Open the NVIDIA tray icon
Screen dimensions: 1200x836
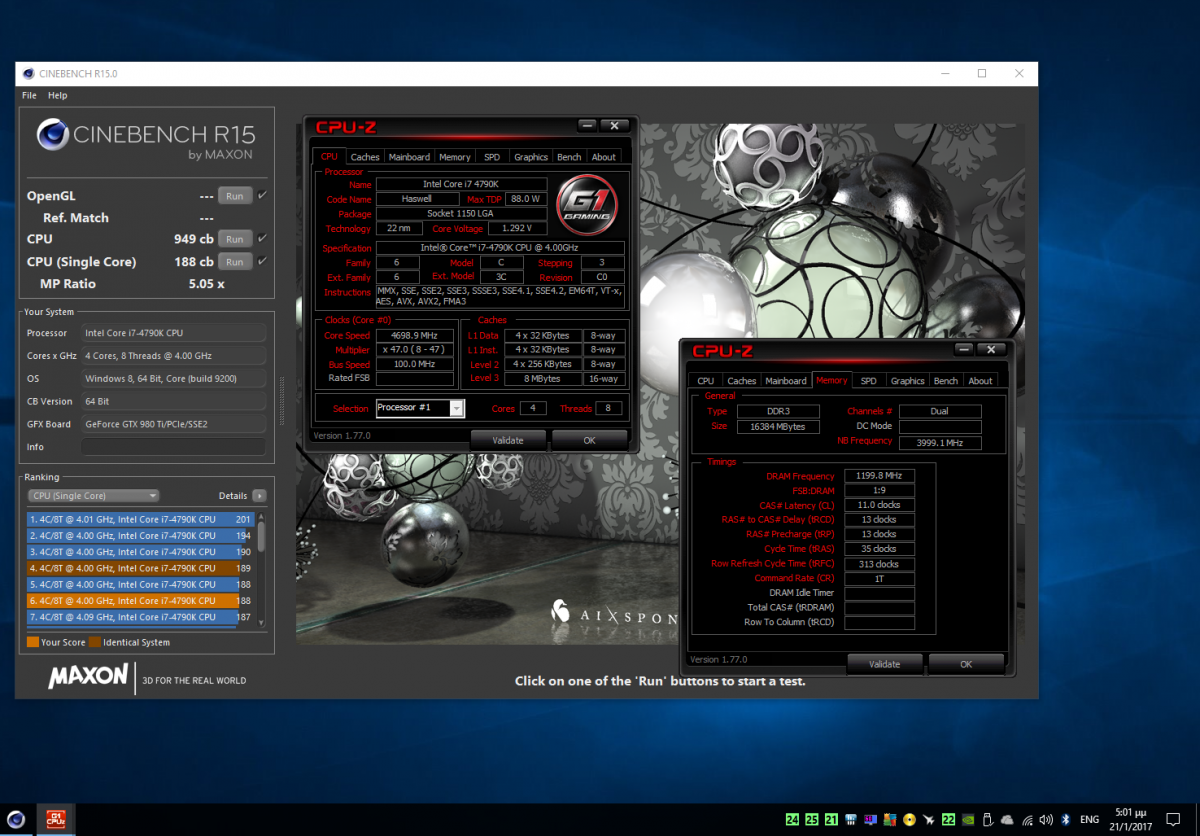pos(967,820)
